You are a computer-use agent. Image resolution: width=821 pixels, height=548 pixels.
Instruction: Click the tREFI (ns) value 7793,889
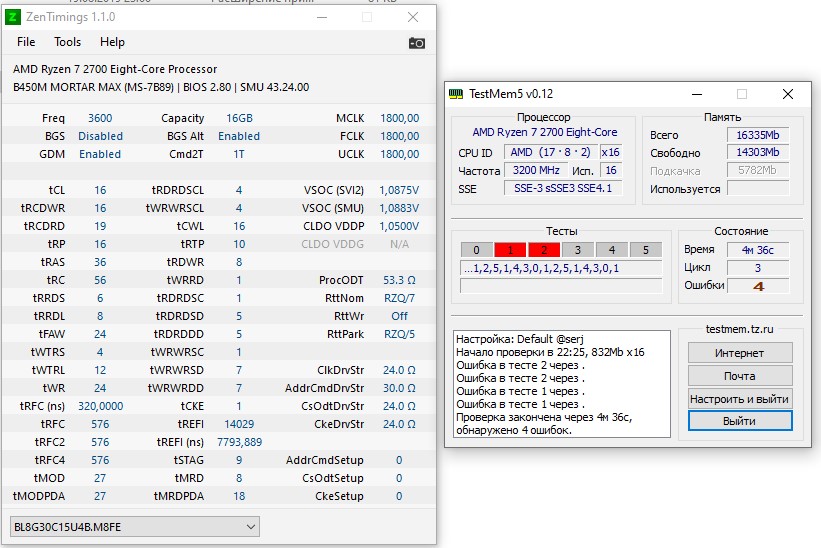pyautogui.click(x=239, y=442)
